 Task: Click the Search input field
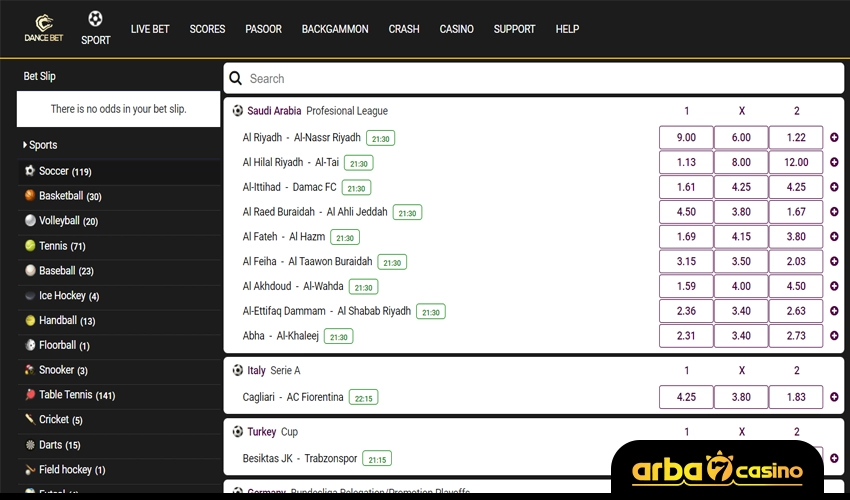point(540,78)
